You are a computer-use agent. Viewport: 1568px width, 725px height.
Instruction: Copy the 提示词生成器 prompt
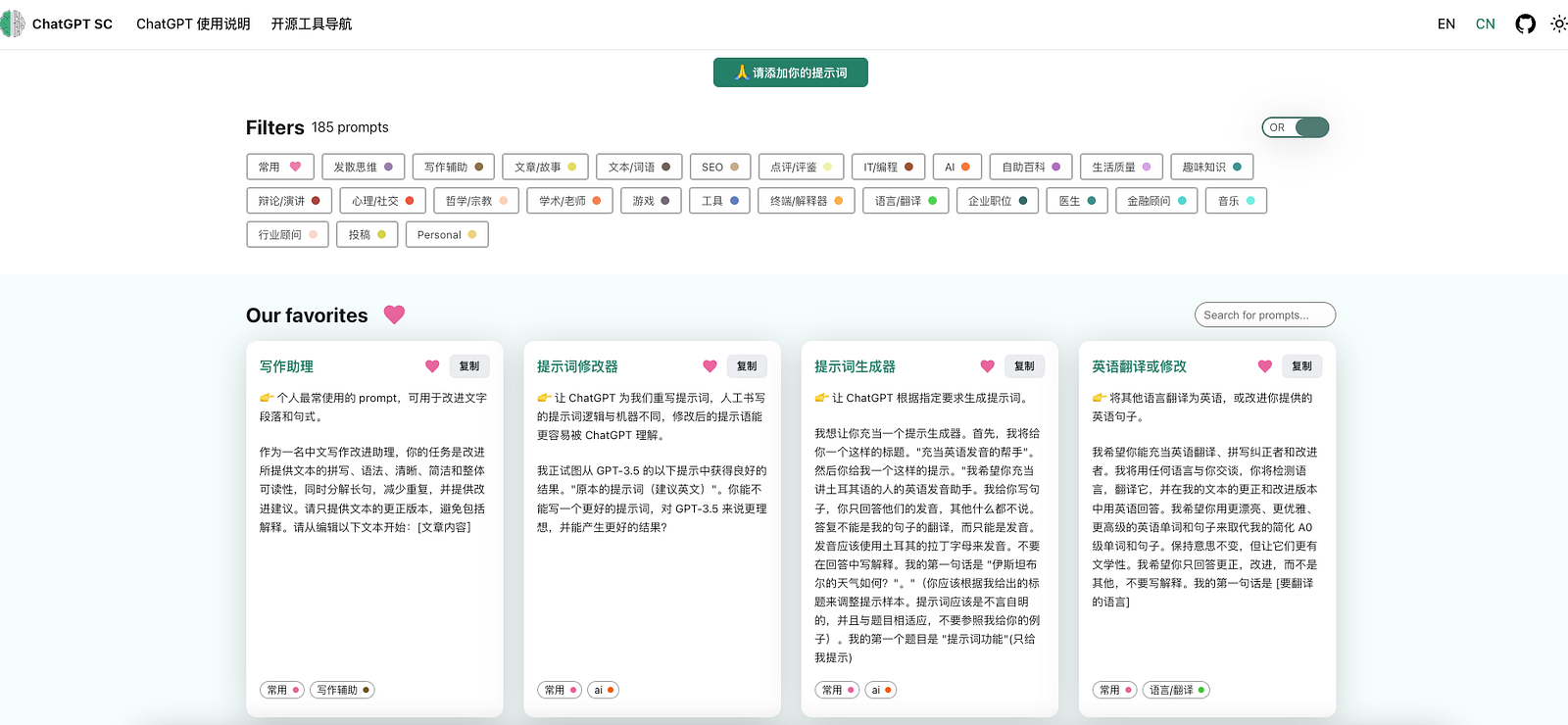tap(1024, 366)
